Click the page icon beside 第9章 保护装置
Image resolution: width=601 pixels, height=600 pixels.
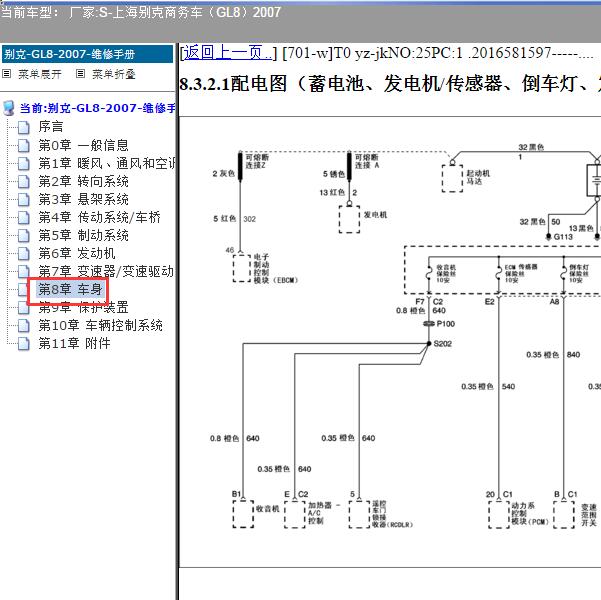pyautogui.click(x=23, y=307)
